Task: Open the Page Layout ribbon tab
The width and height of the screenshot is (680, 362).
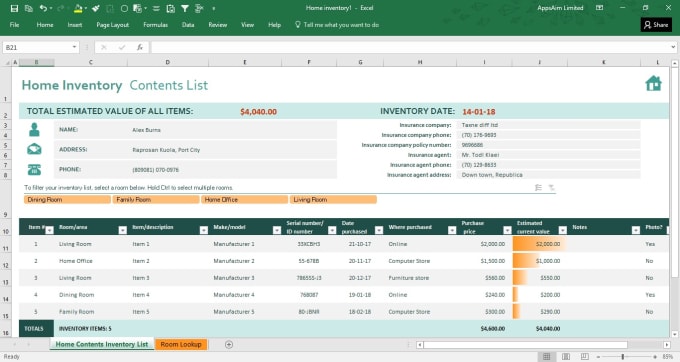Action: point(113,25)
